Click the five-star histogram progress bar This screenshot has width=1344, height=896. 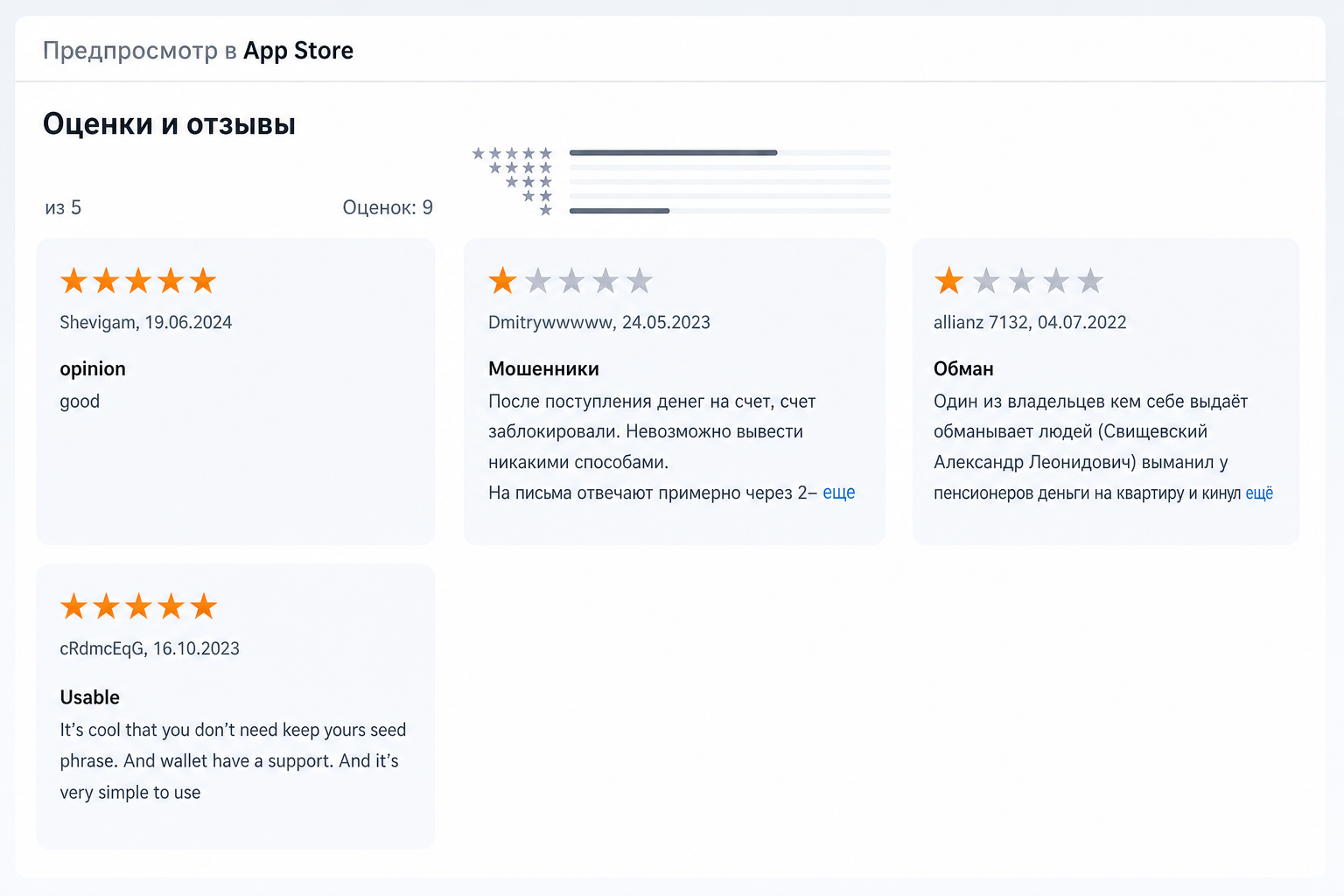click(x=730, y=153)
